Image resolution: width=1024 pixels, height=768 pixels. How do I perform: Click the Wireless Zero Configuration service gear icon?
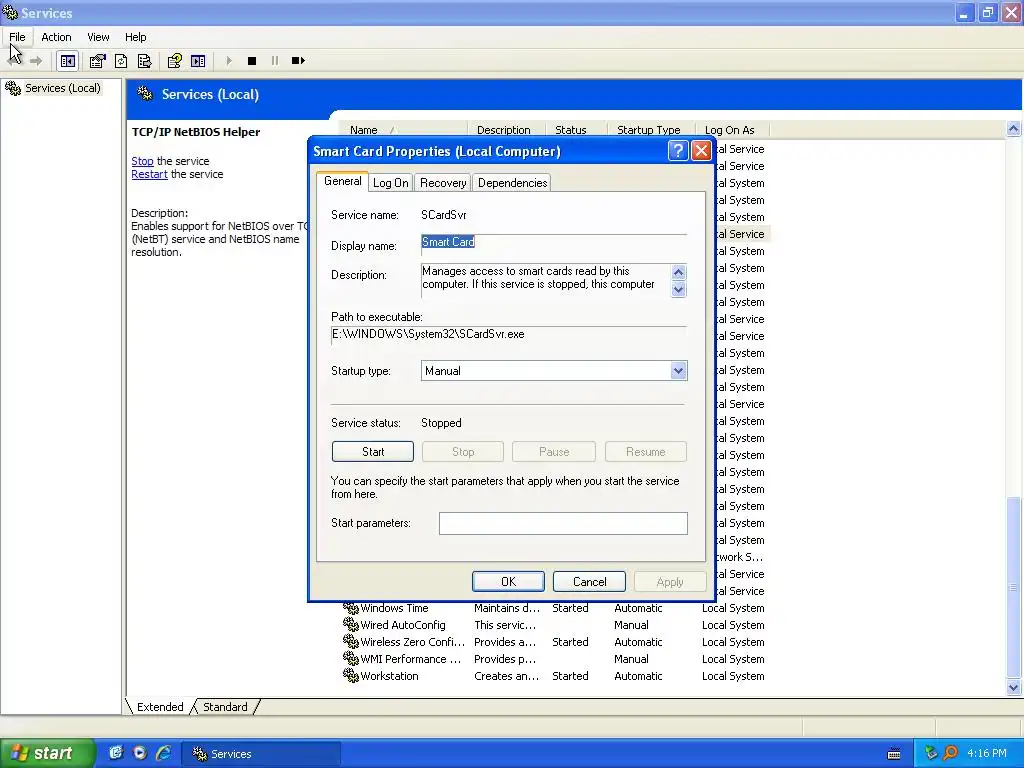tap(351, 642)
